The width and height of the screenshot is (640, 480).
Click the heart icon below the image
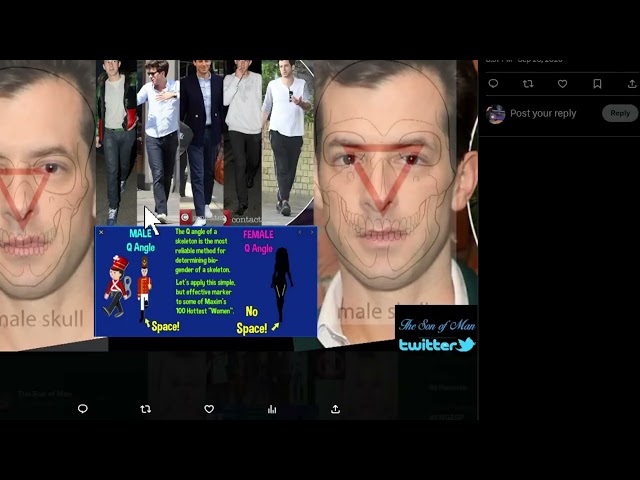click(x=209, y=409)
